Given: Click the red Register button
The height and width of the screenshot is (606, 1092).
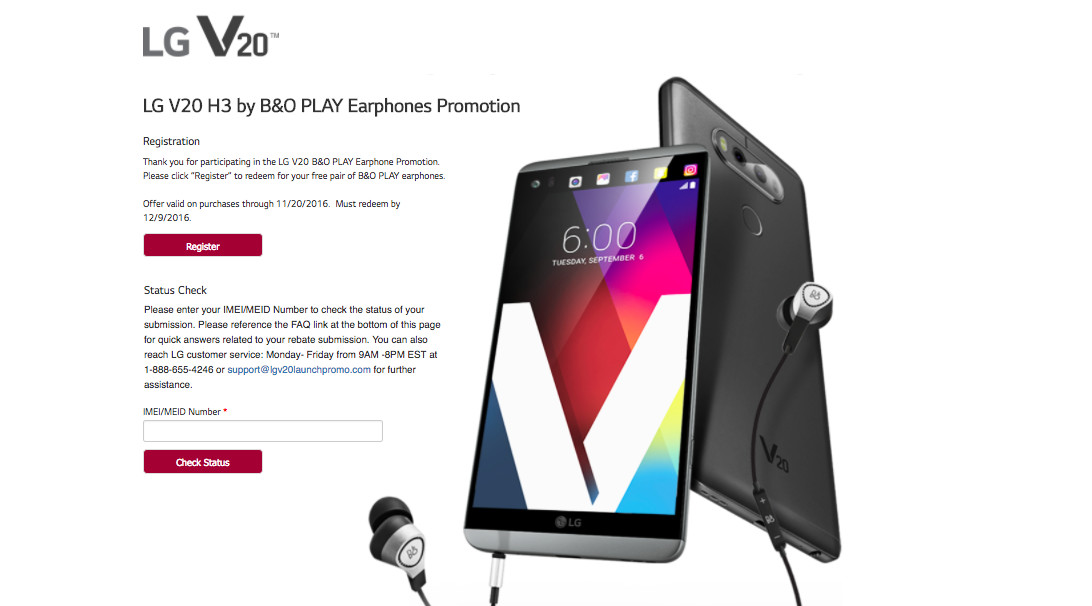Looking at the screenshot, I should coord(203,245).
